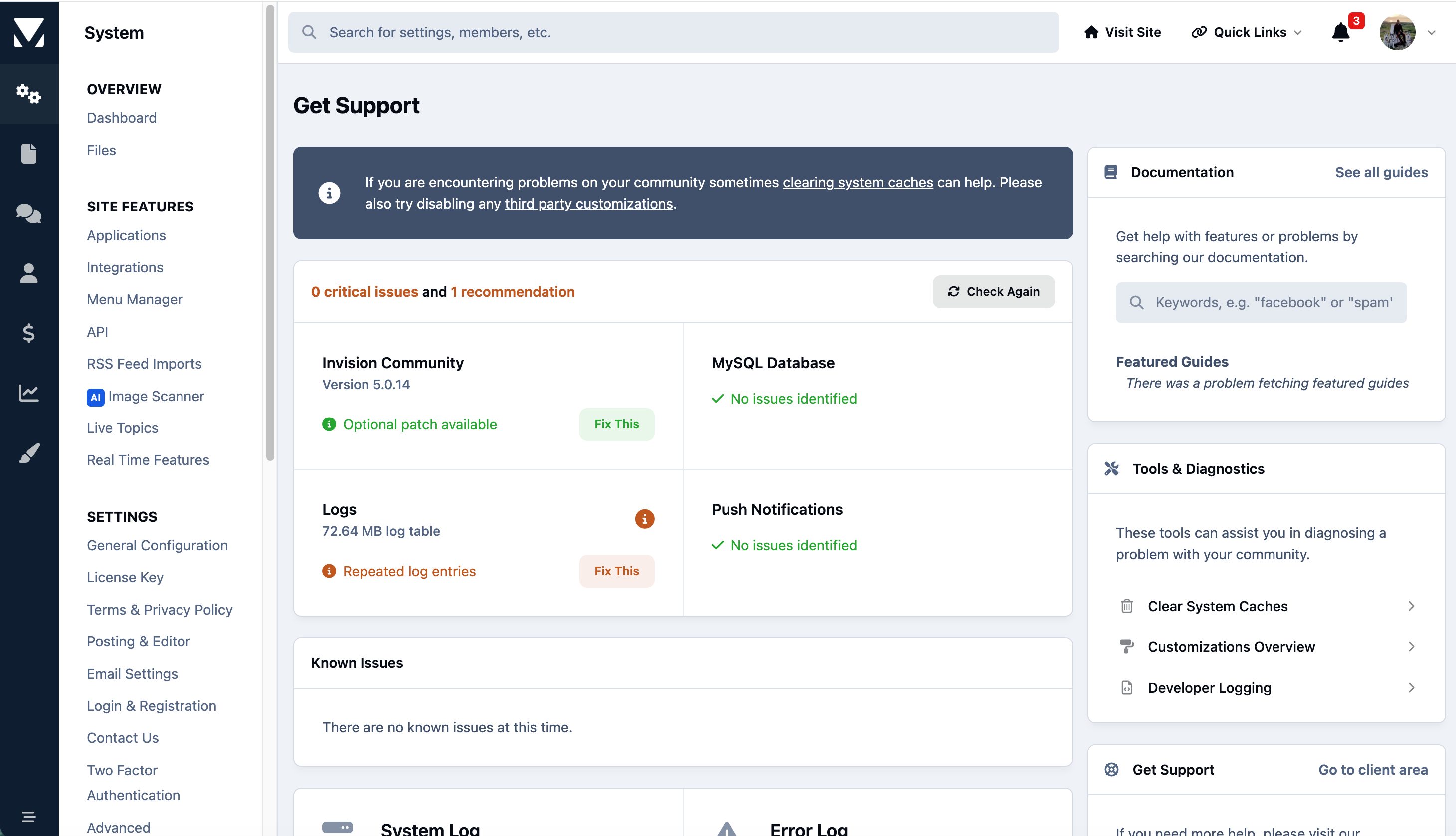Click the orange icon by Repeated log entries
This screenshot has height=836, width=1456.
point(329,571)
